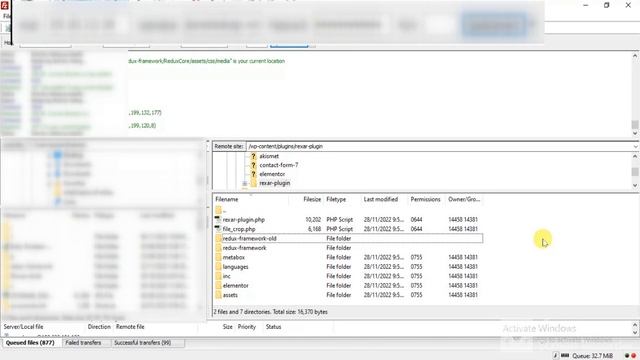This screenshot has width=640, height=360.
Task: Select the file_crop.php file name
Action: click(x=239, y=229)
